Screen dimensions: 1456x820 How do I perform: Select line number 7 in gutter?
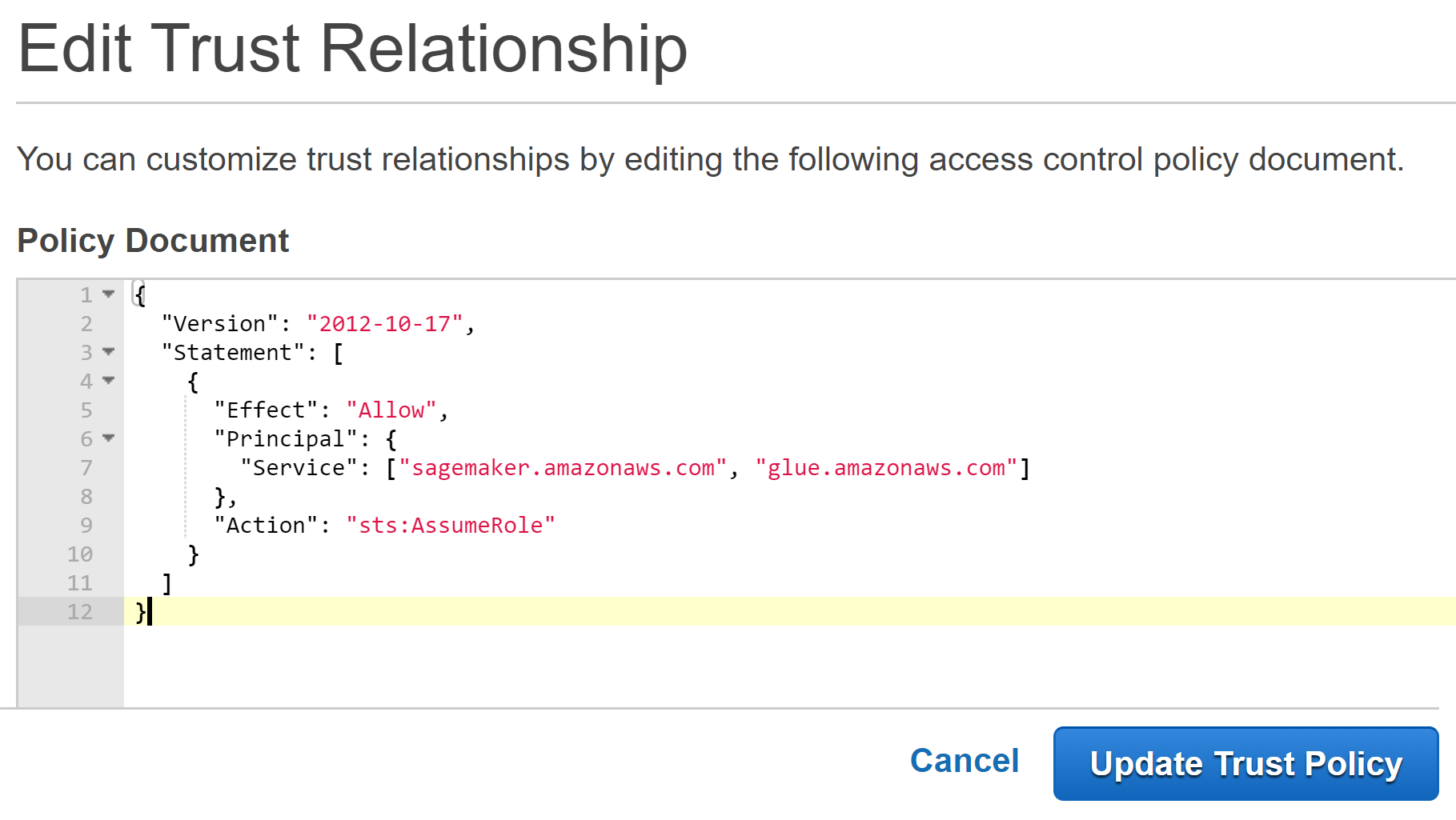point(86,468)
